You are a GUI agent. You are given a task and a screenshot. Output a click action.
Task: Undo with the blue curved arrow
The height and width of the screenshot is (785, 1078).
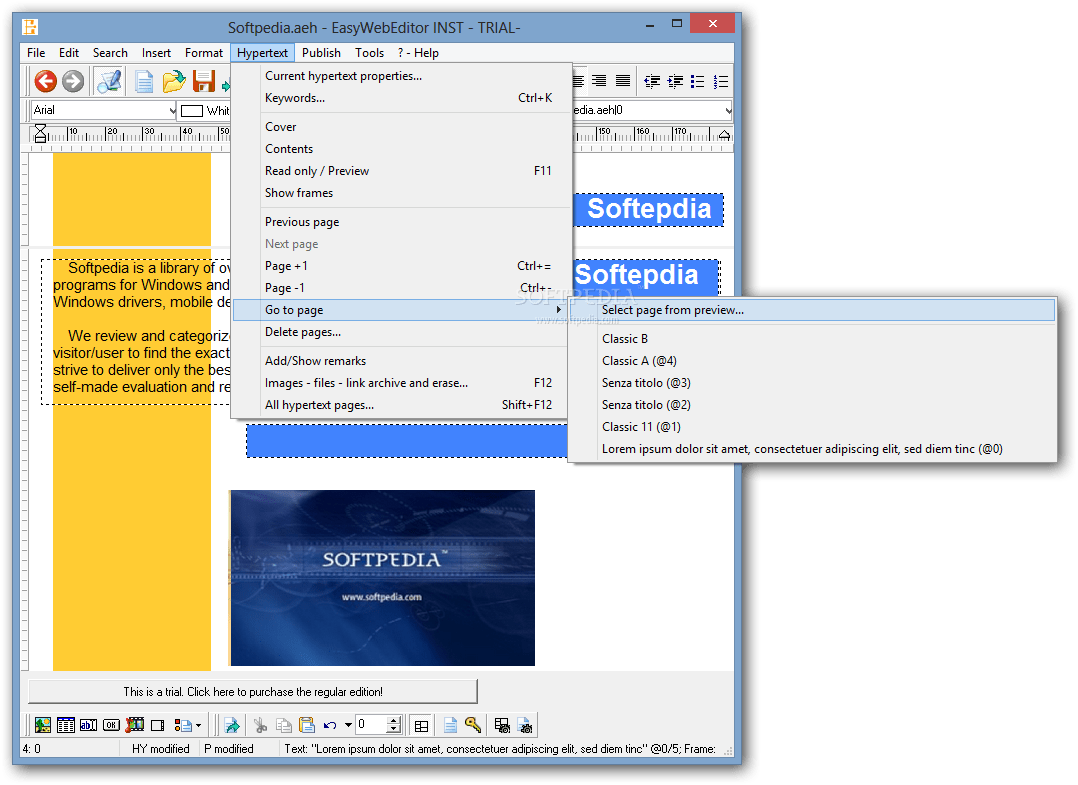330,725
